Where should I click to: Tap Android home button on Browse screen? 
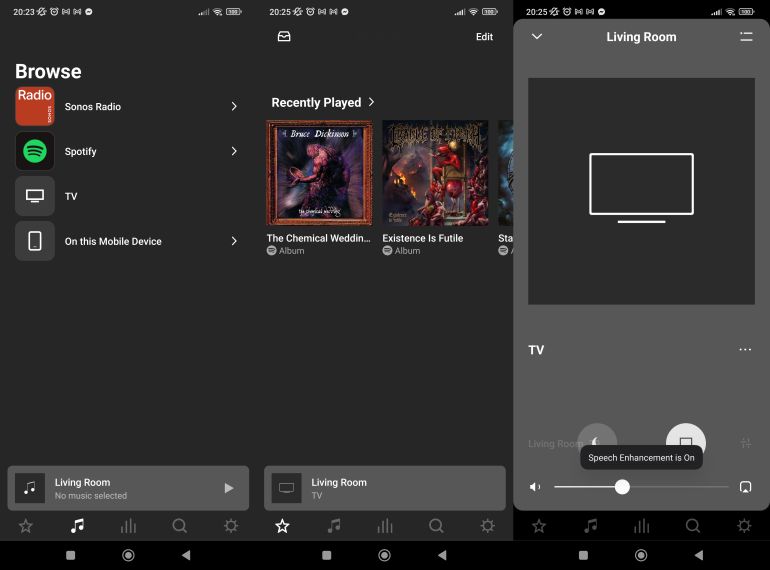click(128, 555)
